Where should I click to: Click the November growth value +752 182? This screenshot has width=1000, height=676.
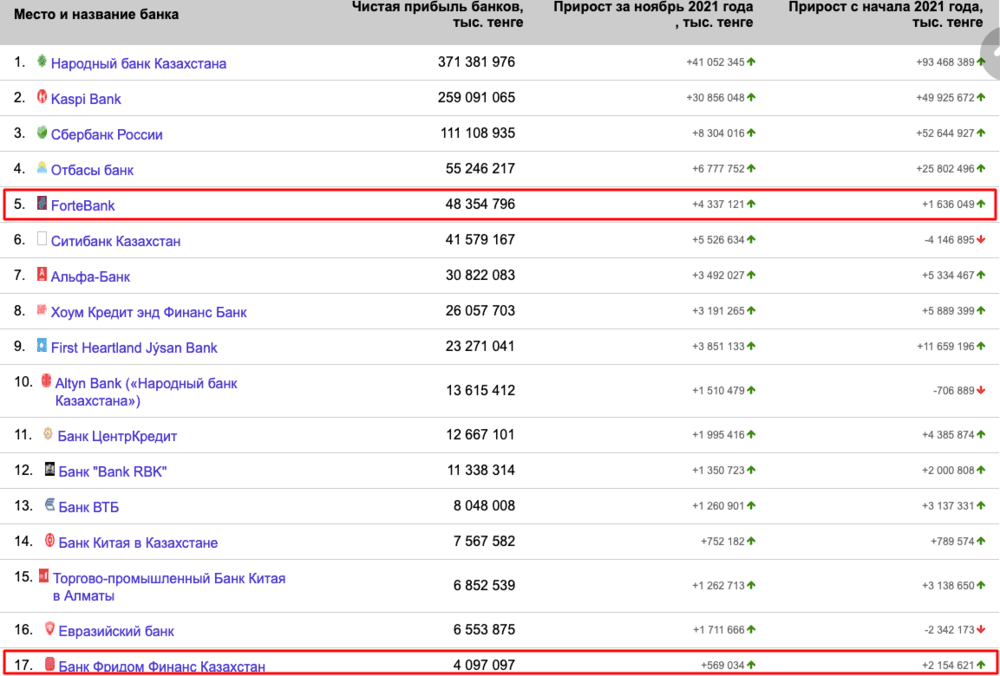(x=723, y=541)
